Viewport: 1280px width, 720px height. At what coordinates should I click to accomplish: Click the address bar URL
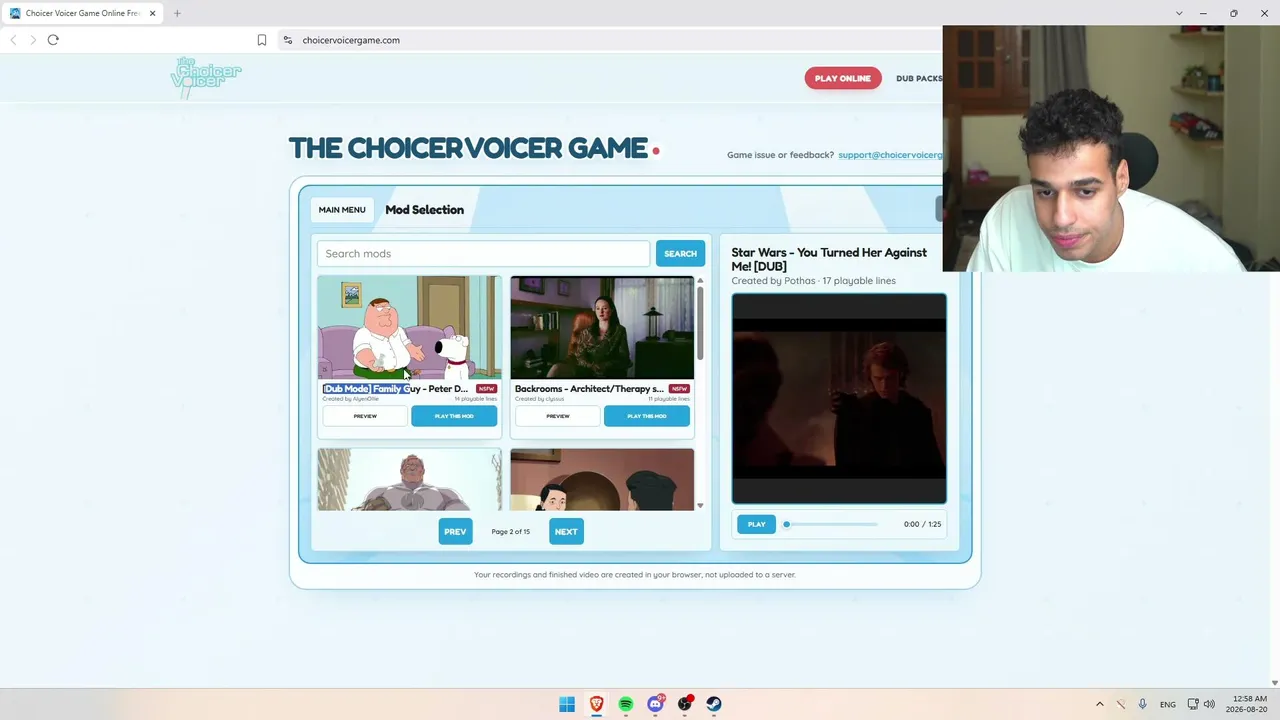pyautogui.click(x=351, y=40)
